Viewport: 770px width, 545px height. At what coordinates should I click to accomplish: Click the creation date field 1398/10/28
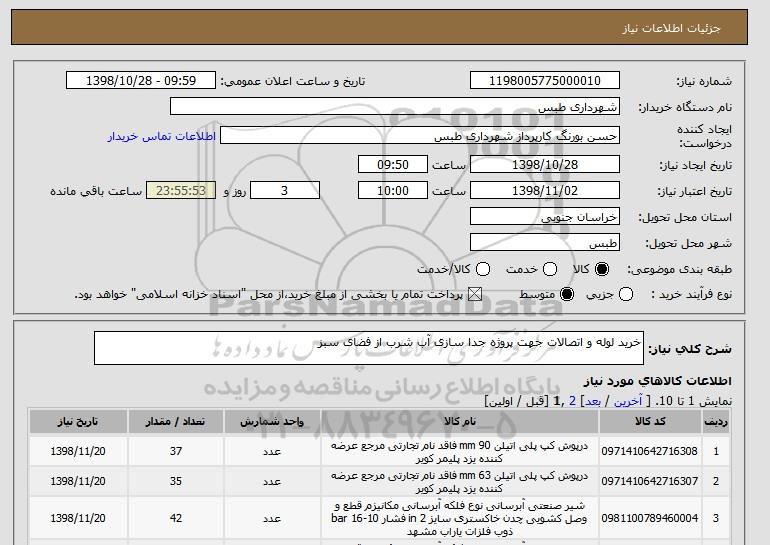pyautogui.click(x=545, y=164)
